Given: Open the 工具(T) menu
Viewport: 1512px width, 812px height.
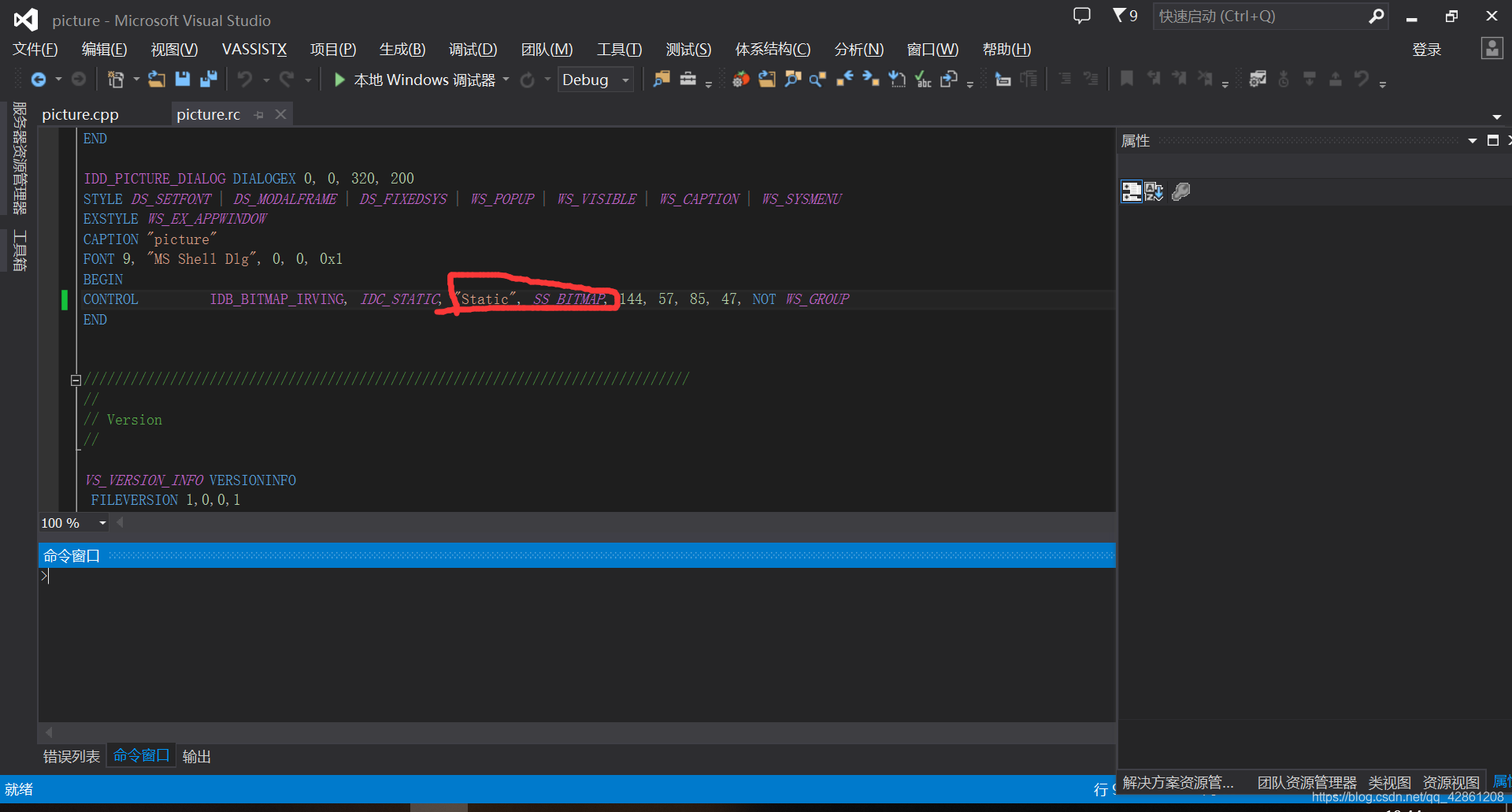Looking at the screenshot, I should (619, 50).
